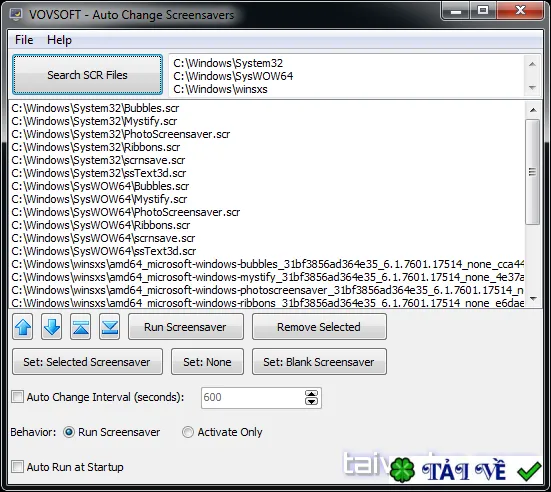Select System32\Mystify.scr in list
The image size is (551, 492).
coord(94,121)
